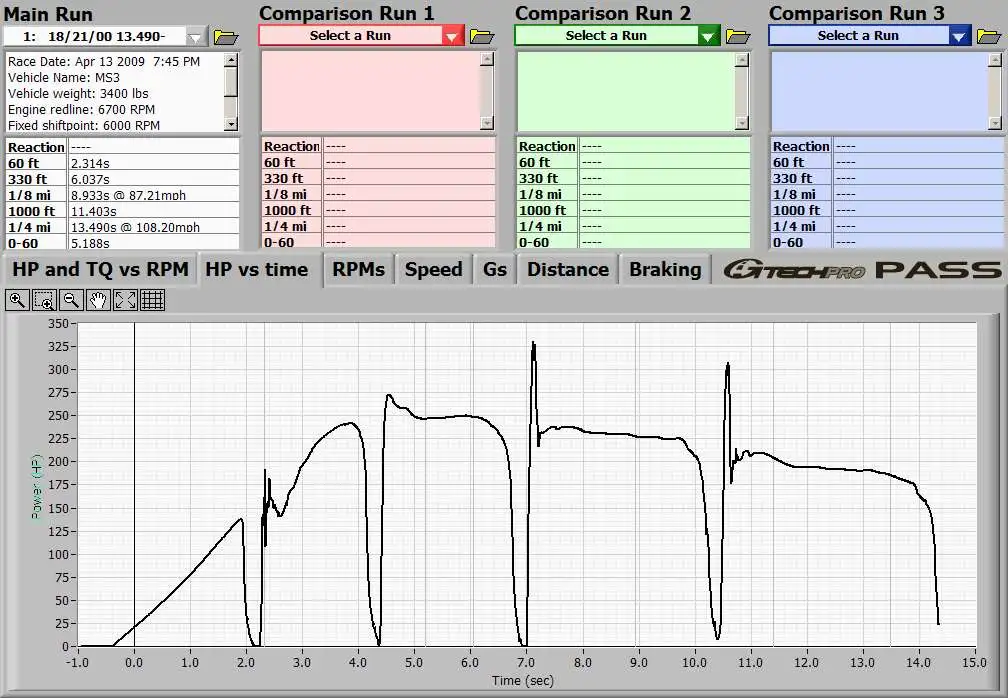Toggle the graph grid lines icon
The image size is (1008, 698).
pyautogui.click(x=152, y=300)
